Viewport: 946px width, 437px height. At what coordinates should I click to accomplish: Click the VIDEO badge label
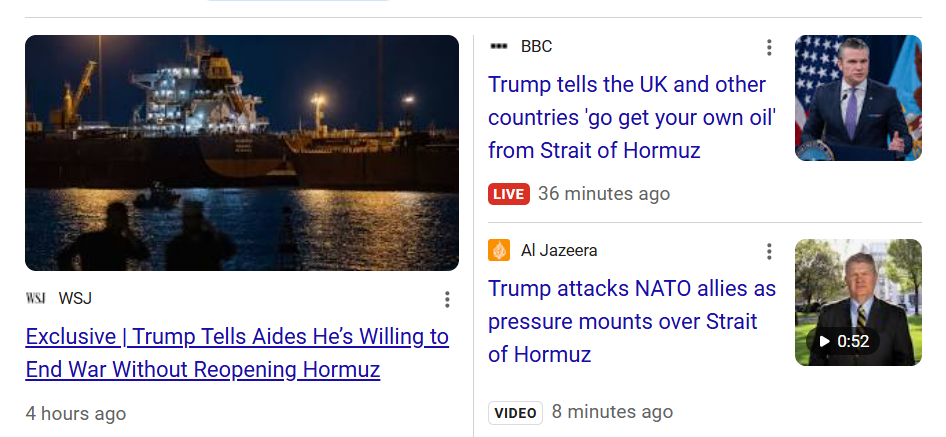tap(515, 412)
